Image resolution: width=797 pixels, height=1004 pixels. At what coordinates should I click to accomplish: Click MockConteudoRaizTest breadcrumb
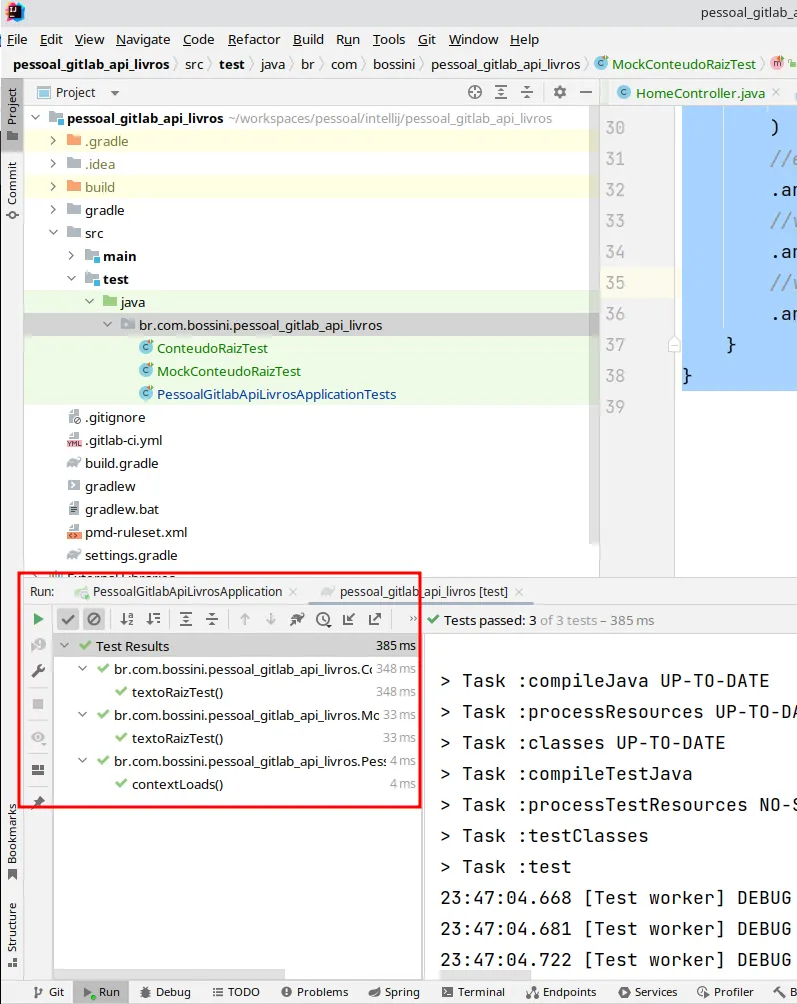point(684,64)
